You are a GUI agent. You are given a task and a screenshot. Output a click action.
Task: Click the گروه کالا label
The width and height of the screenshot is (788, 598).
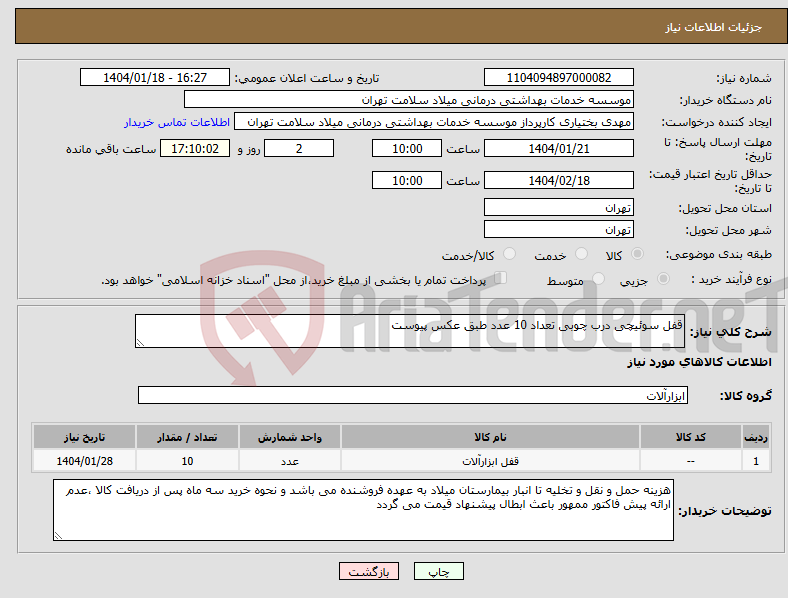[746, 396]
